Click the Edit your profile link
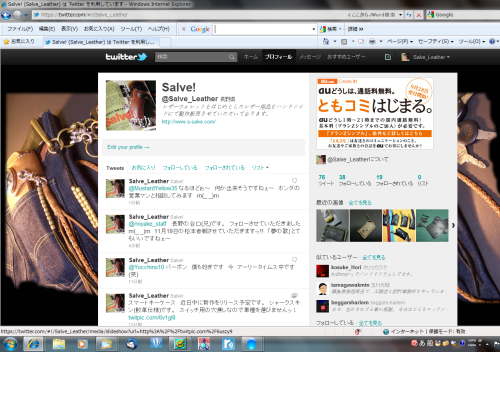 pos(128,147)
